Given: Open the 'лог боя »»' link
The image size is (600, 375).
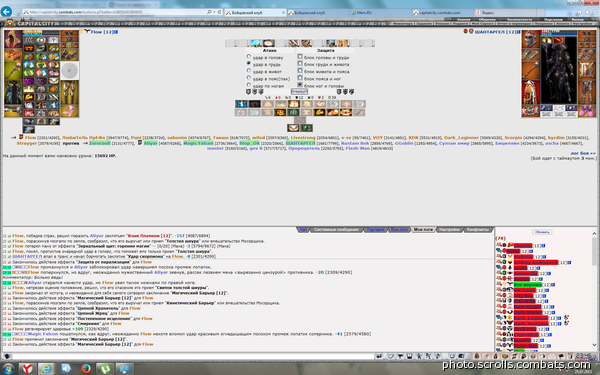Looking at the screenshot, I should pos(583,153).
